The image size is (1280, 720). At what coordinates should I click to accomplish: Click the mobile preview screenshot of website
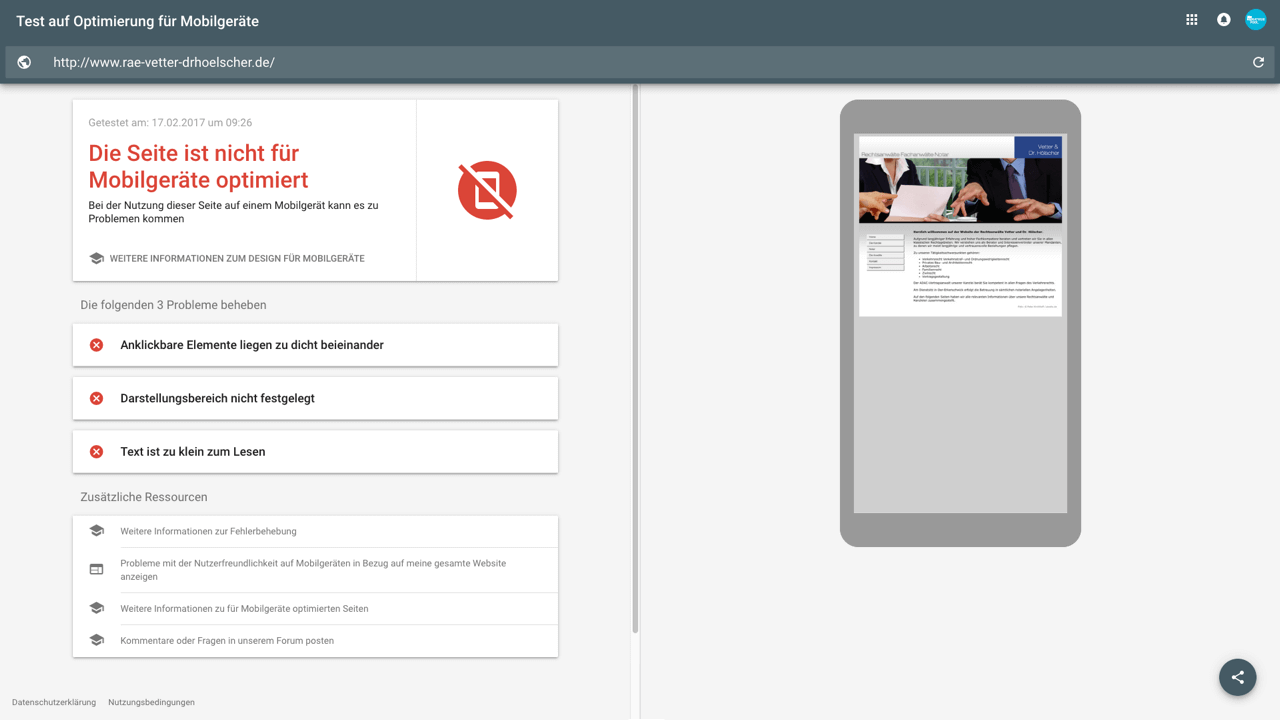tap(960, 226)
